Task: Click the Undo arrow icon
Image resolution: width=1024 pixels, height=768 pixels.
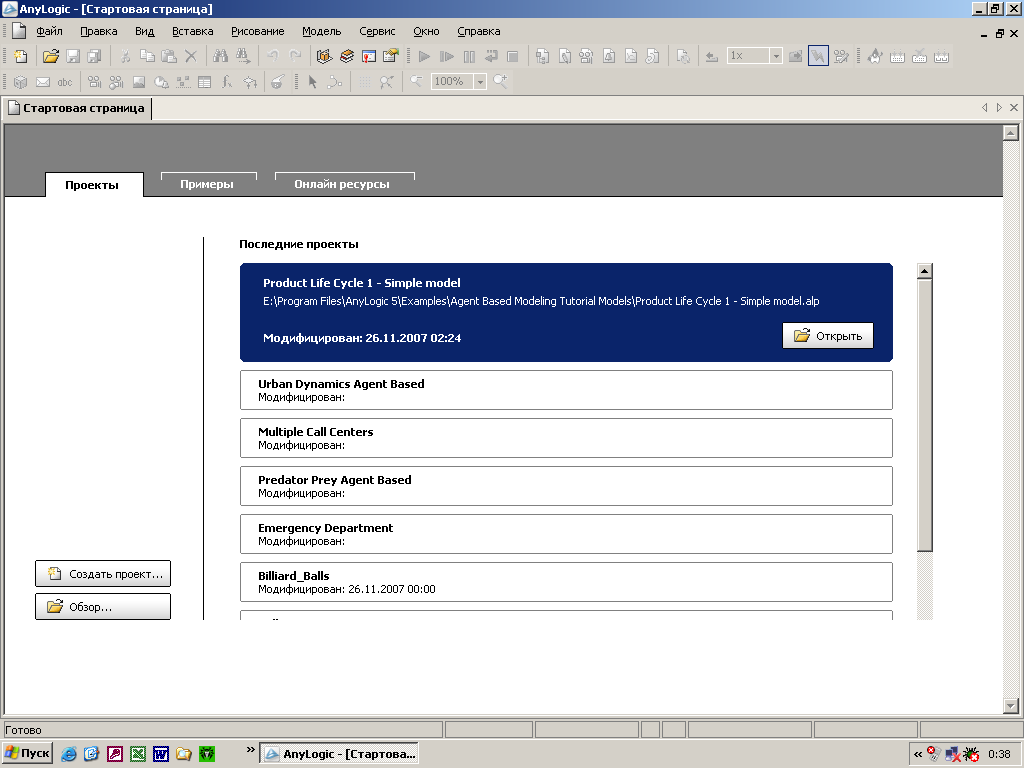Action: pyautogui.click(x=273, y=56)
